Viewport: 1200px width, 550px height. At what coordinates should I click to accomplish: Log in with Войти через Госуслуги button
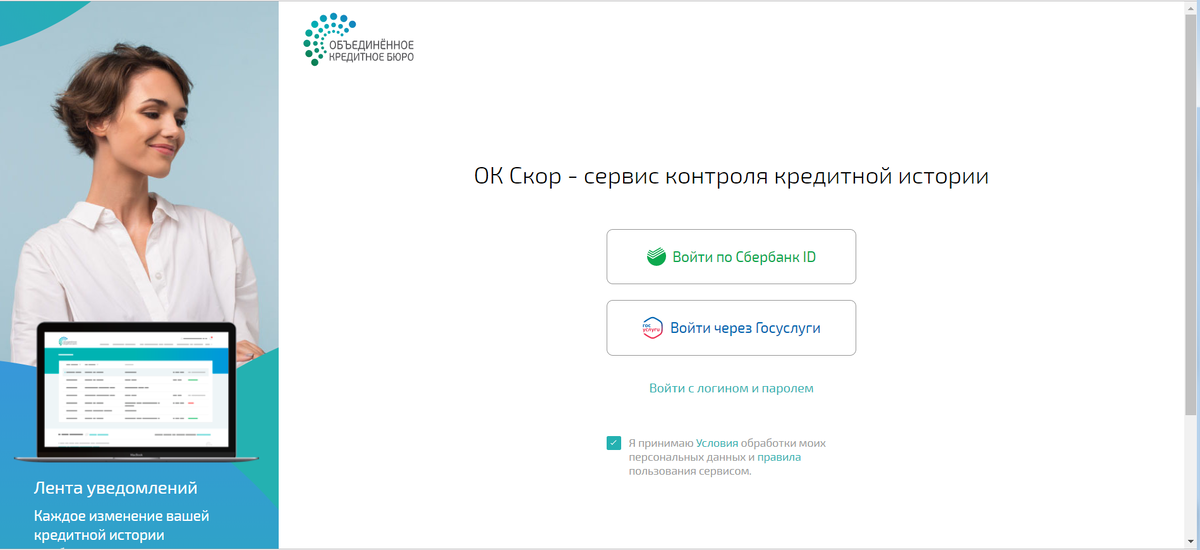coord(731,328)
